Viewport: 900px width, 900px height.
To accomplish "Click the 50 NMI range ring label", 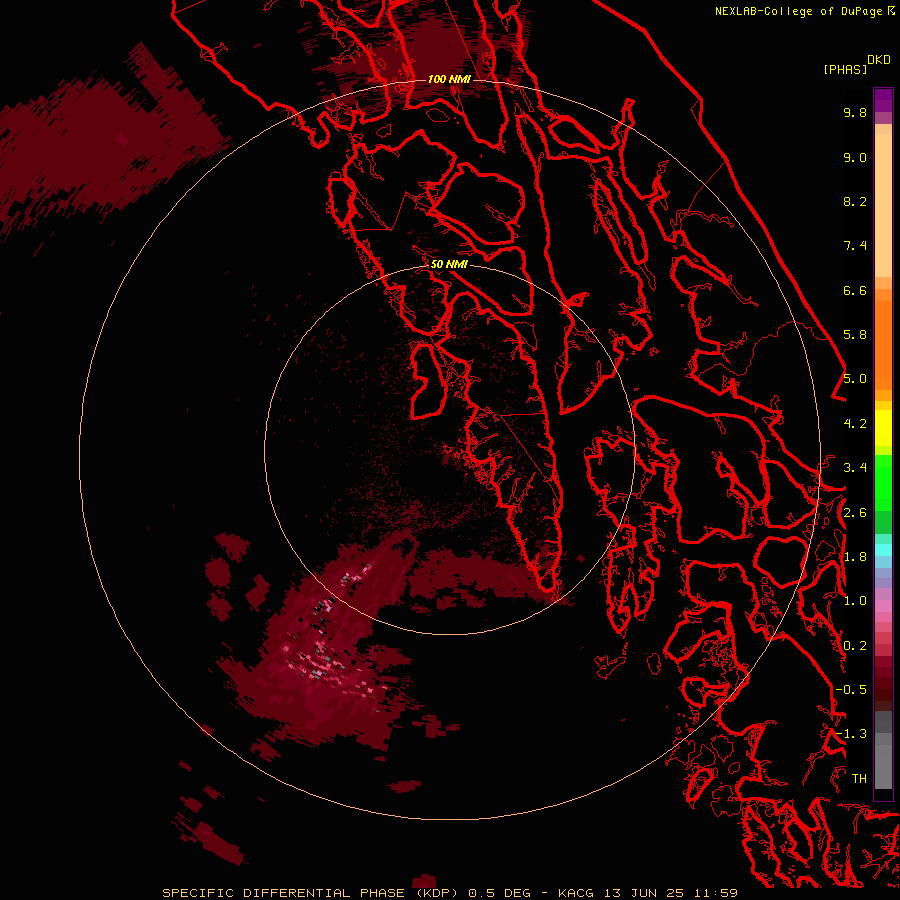I will 449,264.
